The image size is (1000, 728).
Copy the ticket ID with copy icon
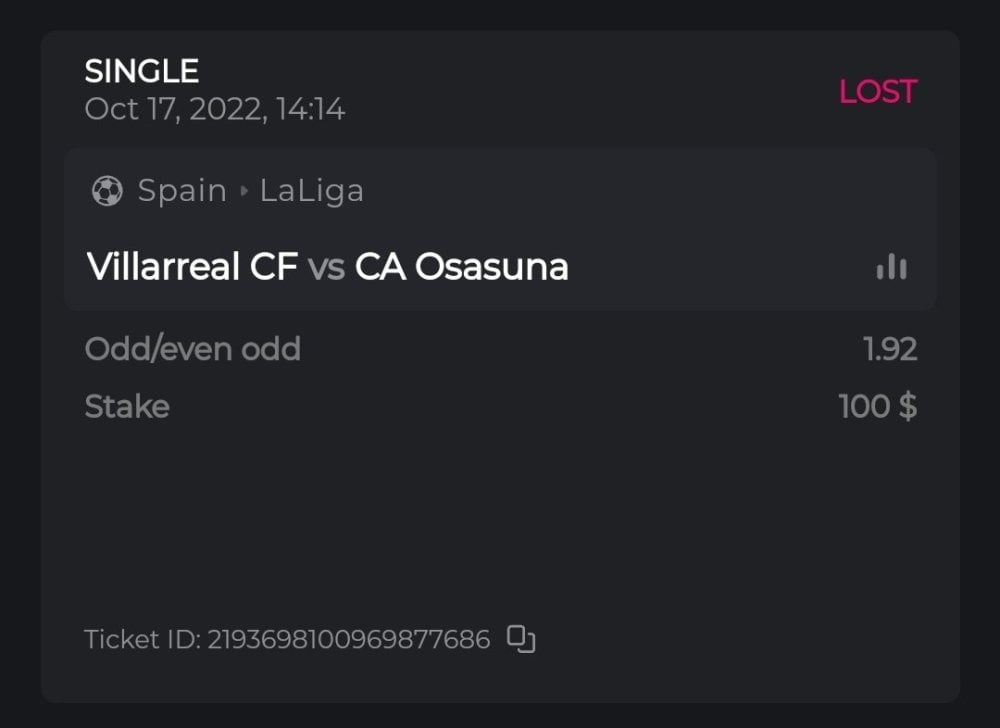(521, 638)
